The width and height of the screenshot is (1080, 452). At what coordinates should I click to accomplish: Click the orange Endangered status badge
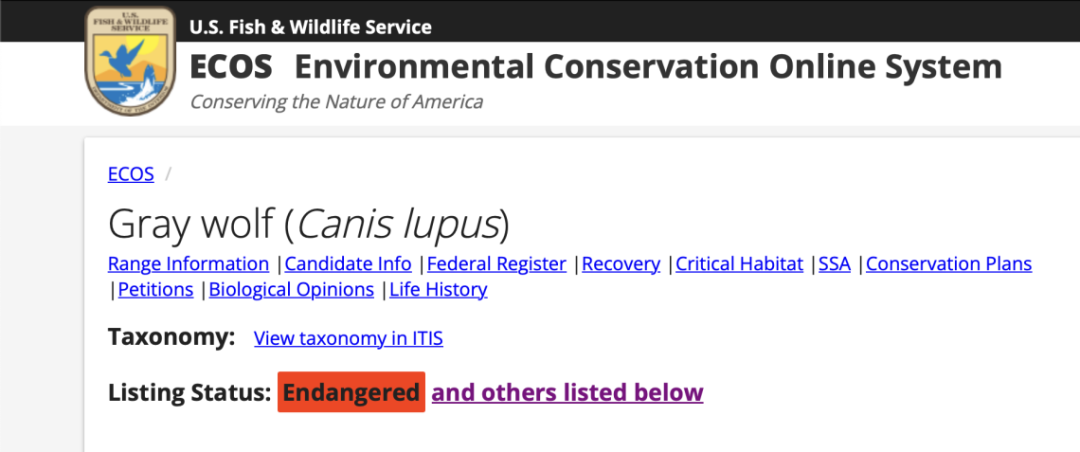351,392
